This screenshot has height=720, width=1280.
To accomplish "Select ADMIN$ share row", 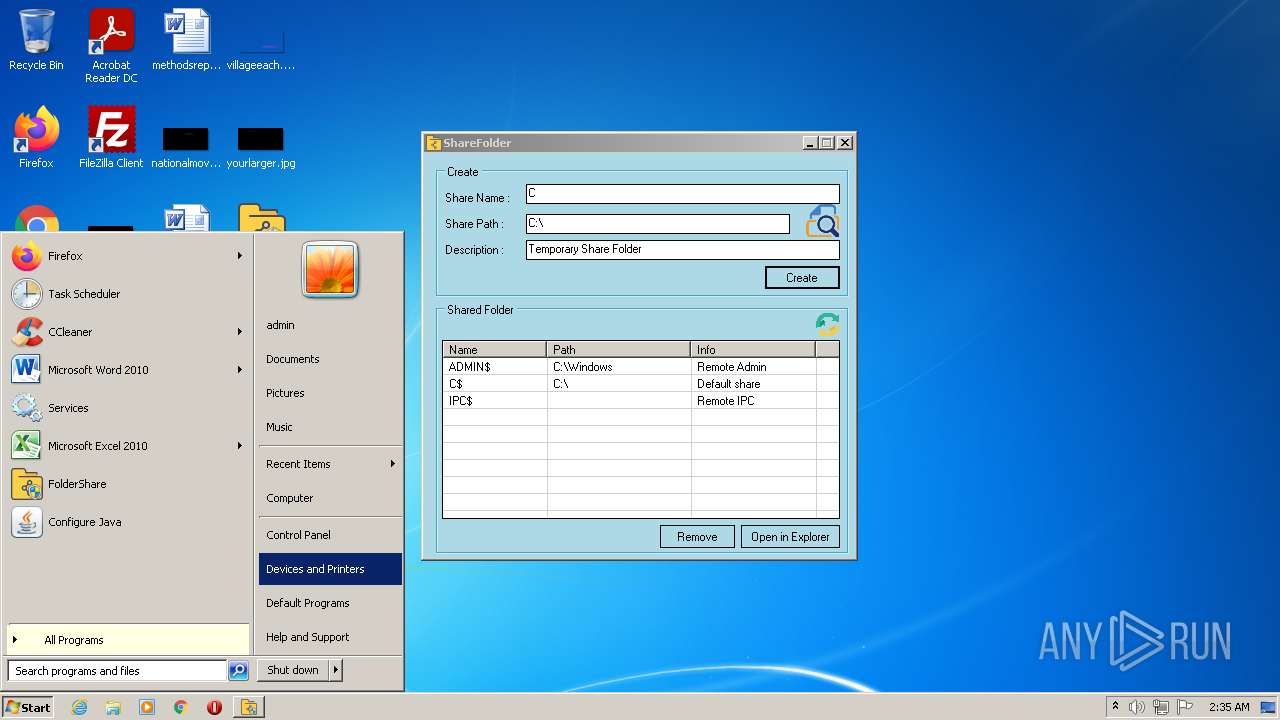I will click(x=640, y=367).
